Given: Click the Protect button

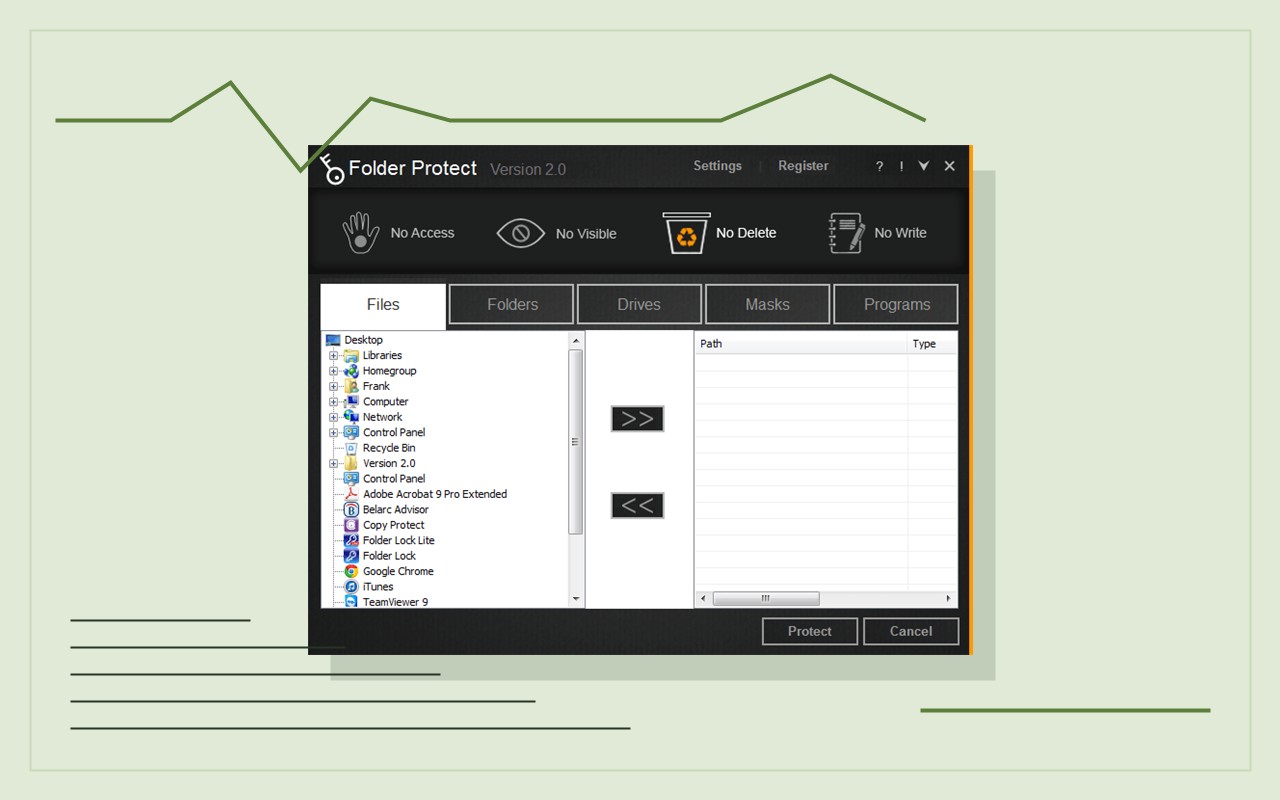Looking at the screenshot, I should tap(810, 631).
